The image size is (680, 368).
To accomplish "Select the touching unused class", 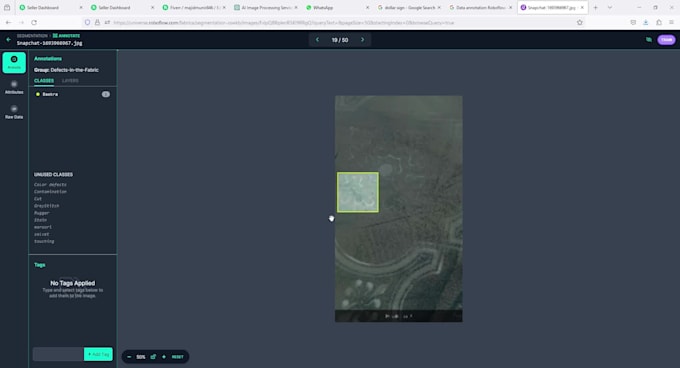I will pos(44,241).
